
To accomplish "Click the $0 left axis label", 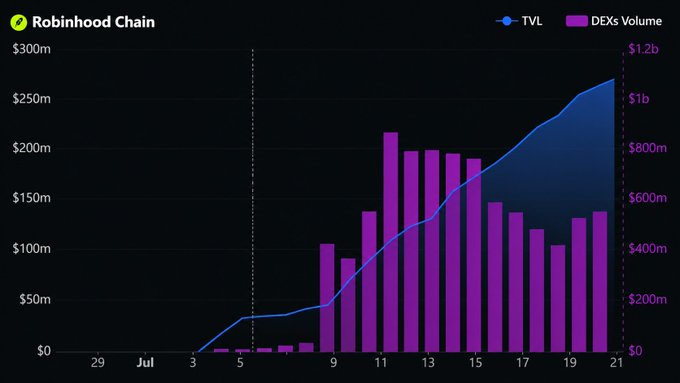I will pyautogui.click(x=44, y=351).
